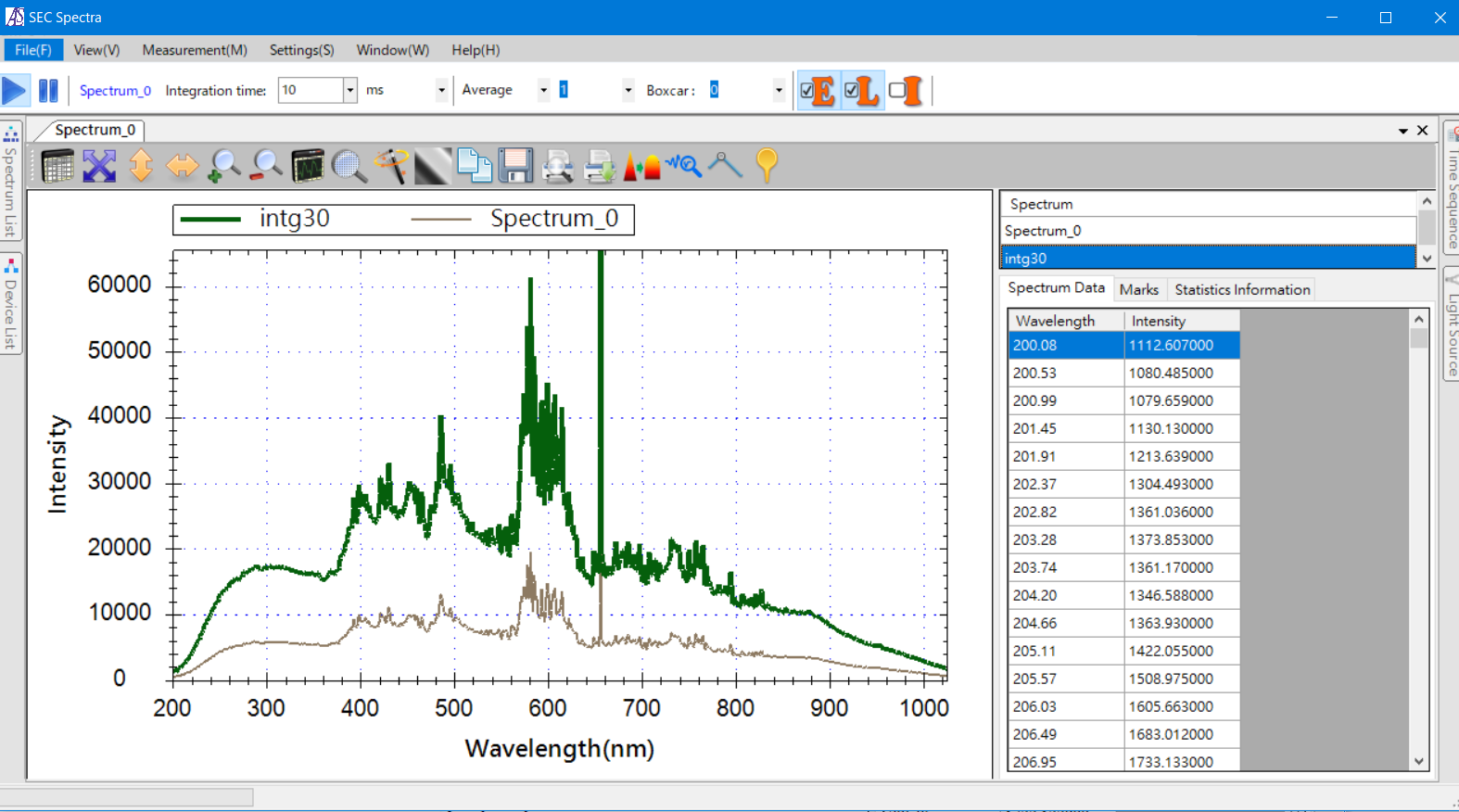The width and height of the screenshot is (1459, 812).
Task: Click the blue crossed-arrows auto-scale icon
Action: (x=99, y=166)
